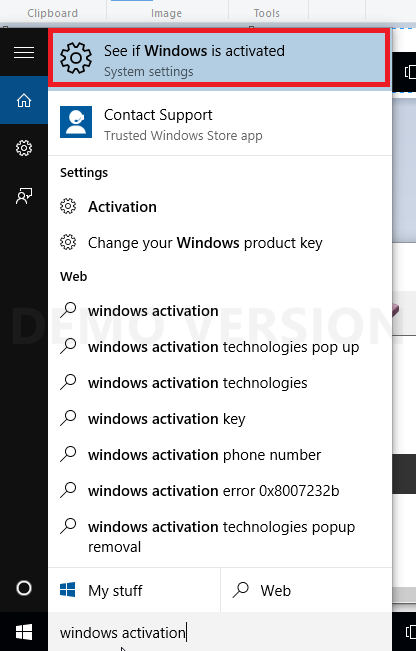Switch to the Web search filter
The image size is (416, 651).
coord(306,590)
